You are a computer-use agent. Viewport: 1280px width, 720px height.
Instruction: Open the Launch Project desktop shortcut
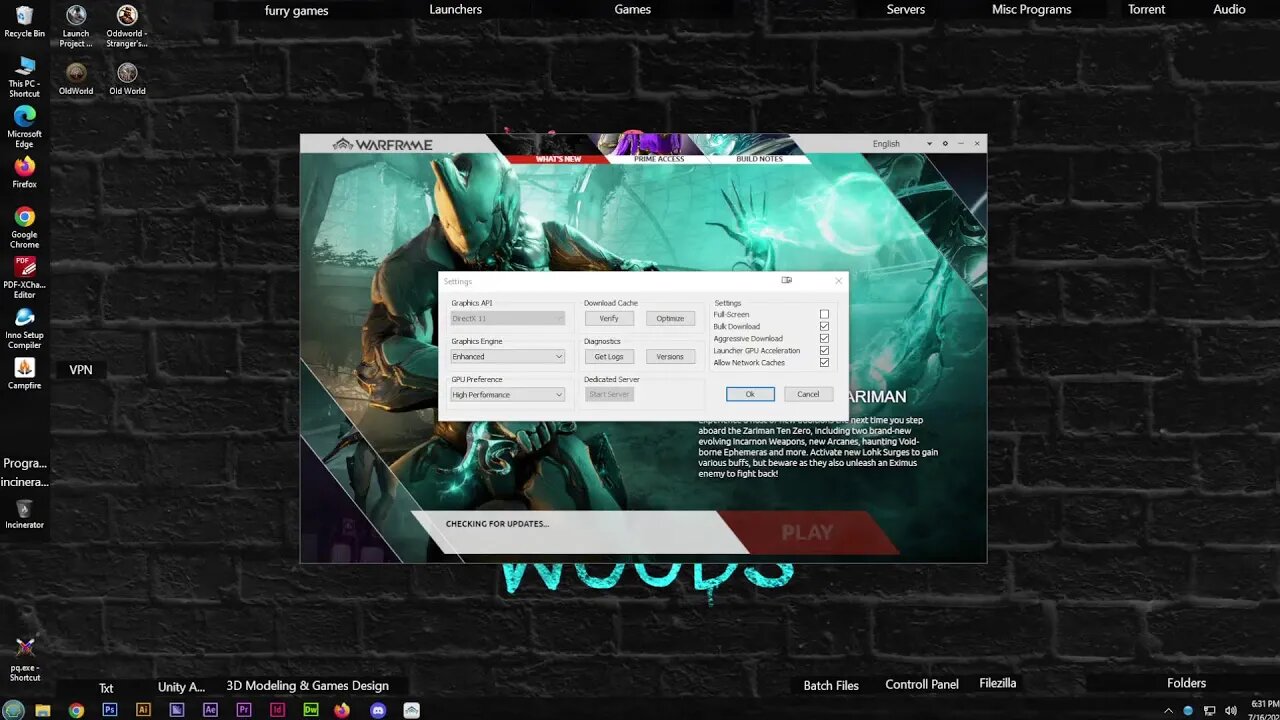(76, 26)
